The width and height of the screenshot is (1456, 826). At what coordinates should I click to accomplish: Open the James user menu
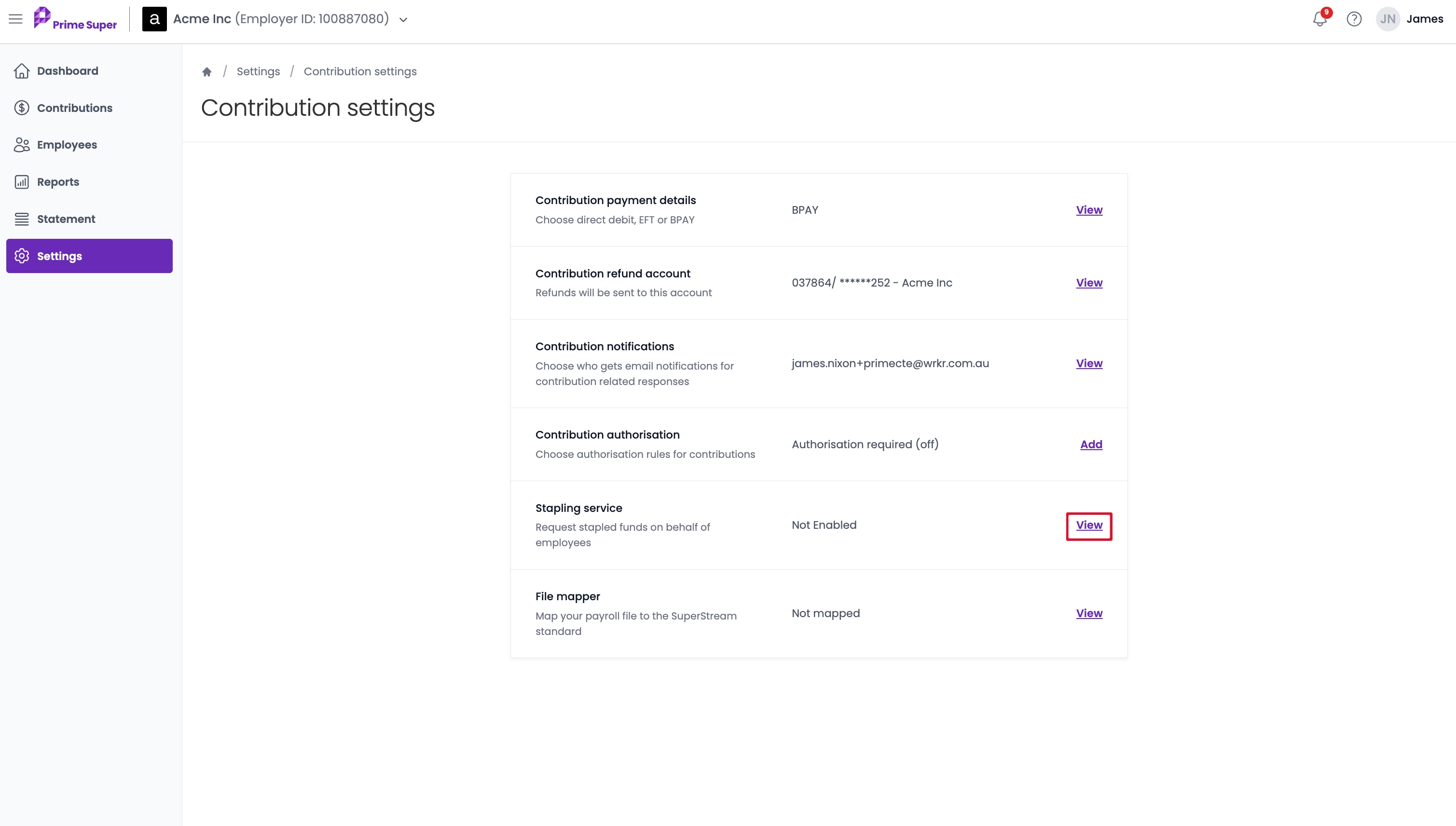point(1425,19)
